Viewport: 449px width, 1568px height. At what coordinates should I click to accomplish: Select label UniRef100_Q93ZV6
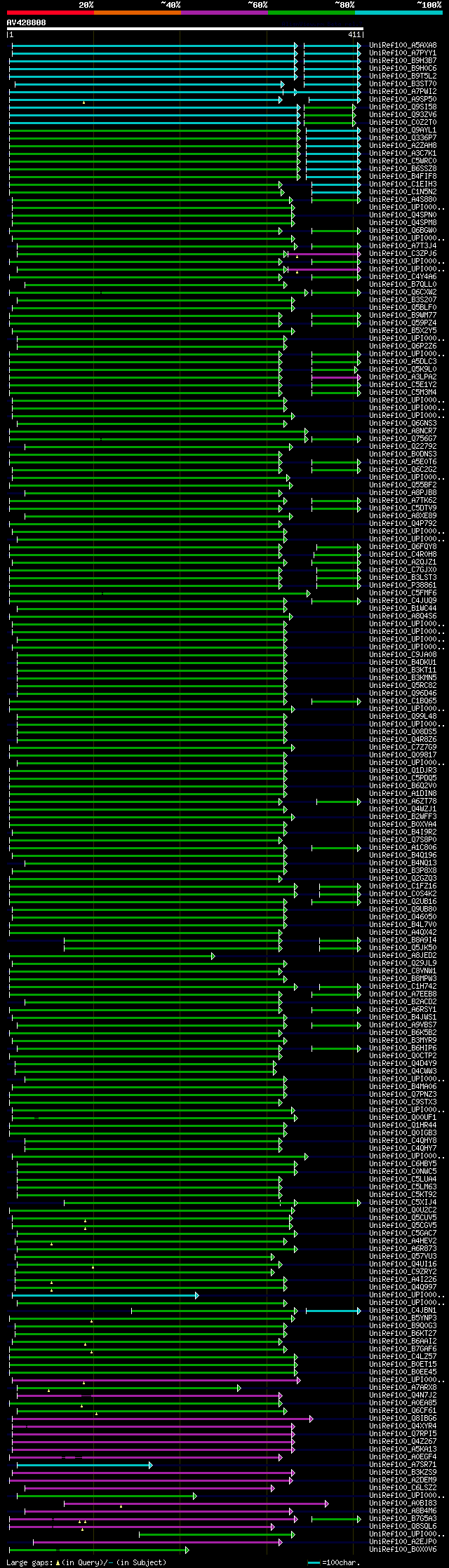(x=403, y=114)
